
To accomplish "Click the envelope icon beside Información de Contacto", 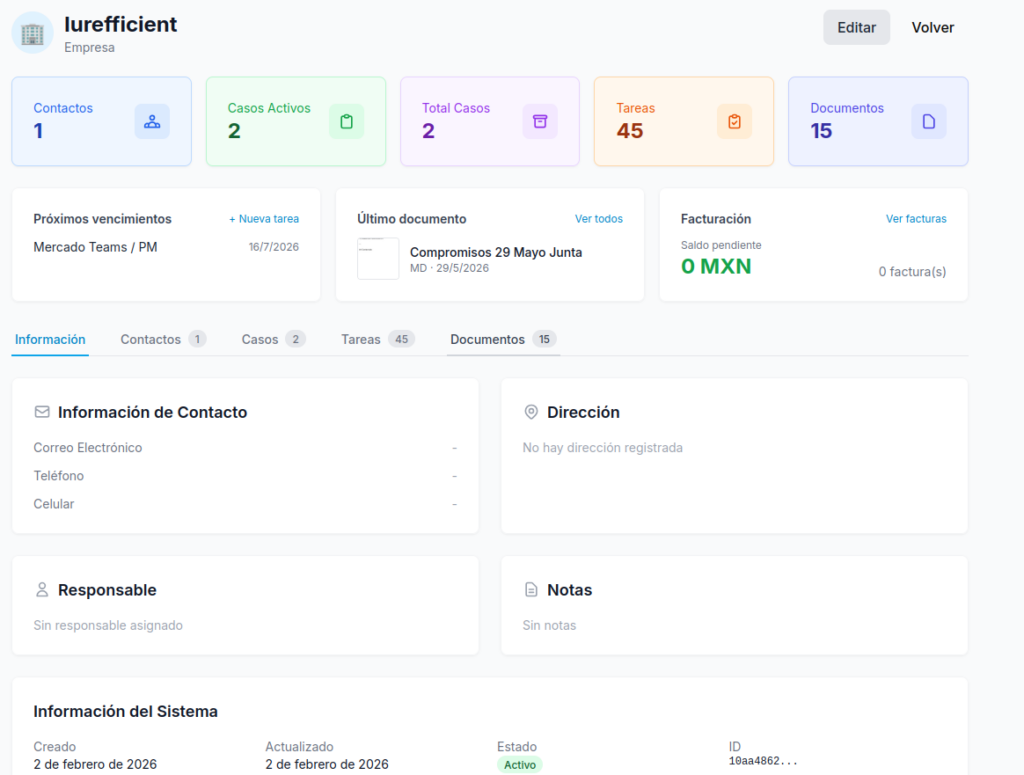I will tap(42, 412).
